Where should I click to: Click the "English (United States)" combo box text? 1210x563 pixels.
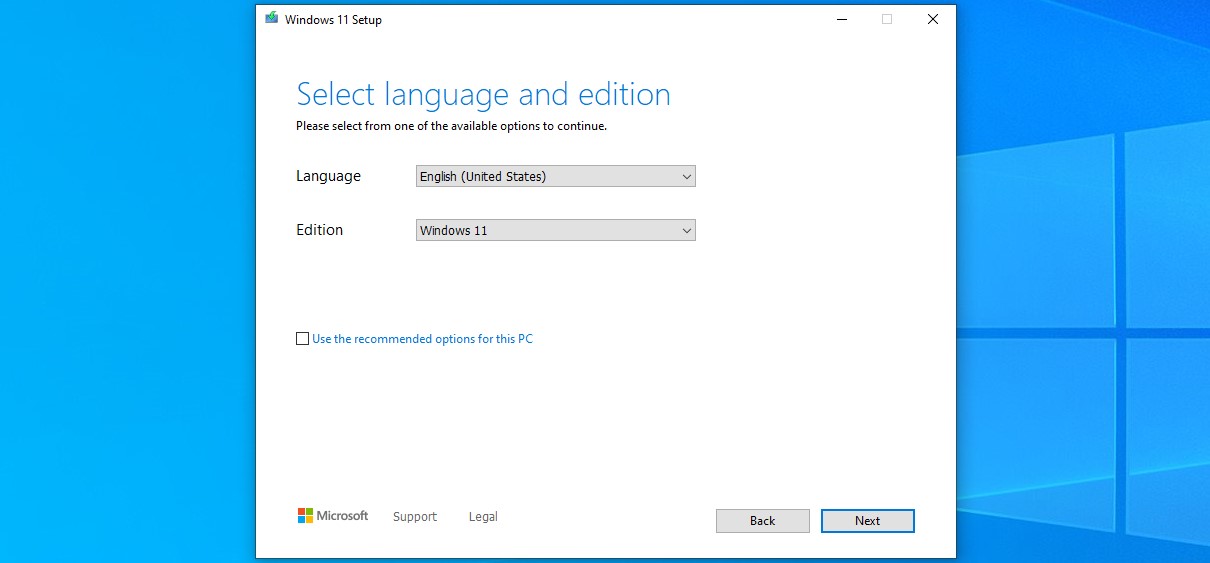click(483, 177)
